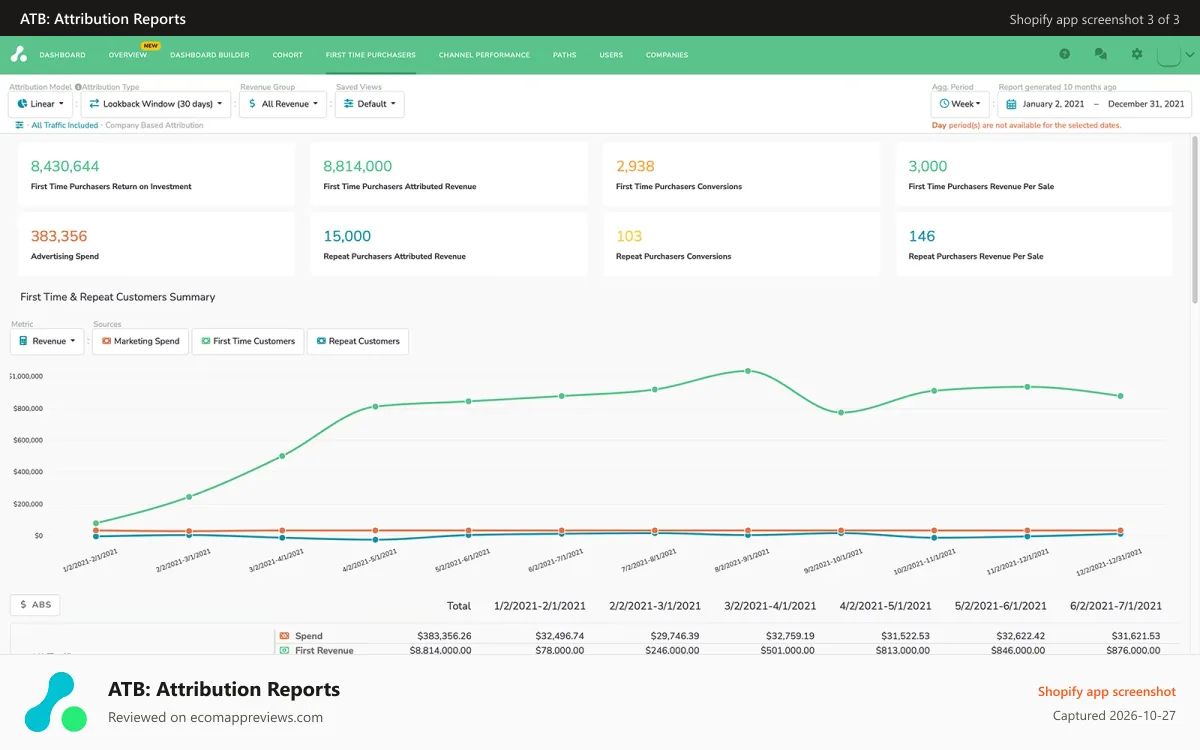1200x750 pixels.
Task: Click the December 31, 2021 end date
Action: point(1146,104)
